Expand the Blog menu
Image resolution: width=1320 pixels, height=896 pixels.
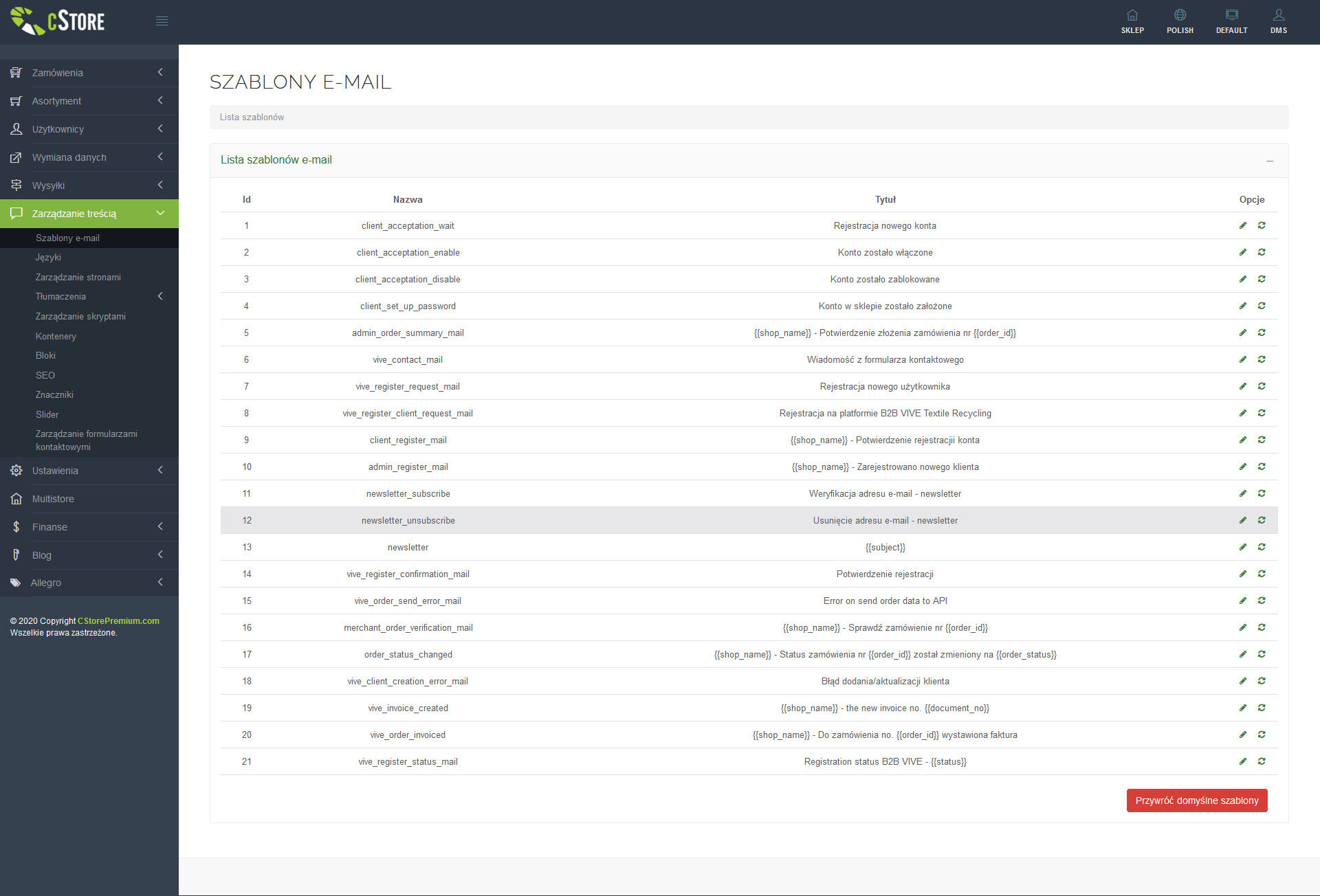[89, 555]
